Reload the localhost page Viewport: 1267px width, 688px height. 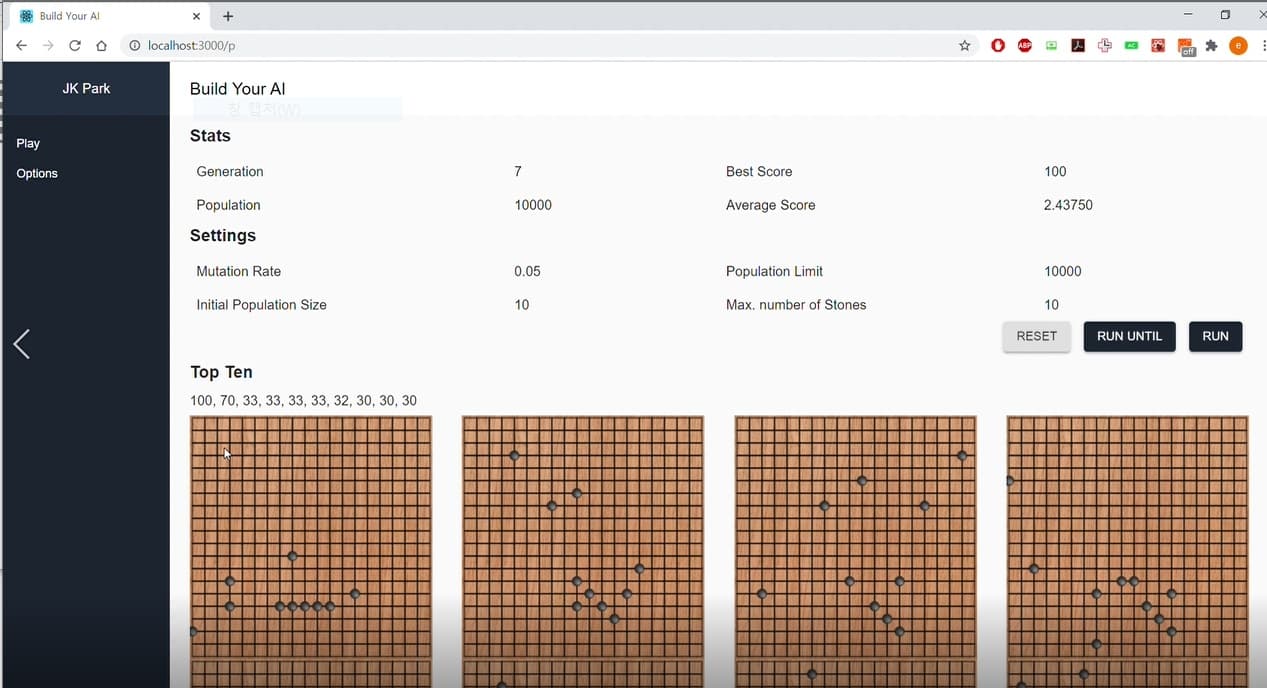[74, 45]
